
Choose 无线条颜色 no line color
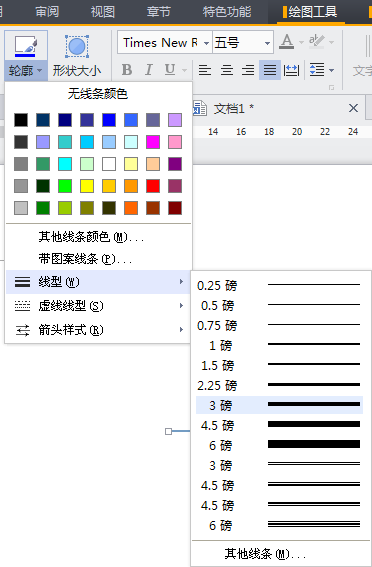pyautogui.click(x=98, y=94)
